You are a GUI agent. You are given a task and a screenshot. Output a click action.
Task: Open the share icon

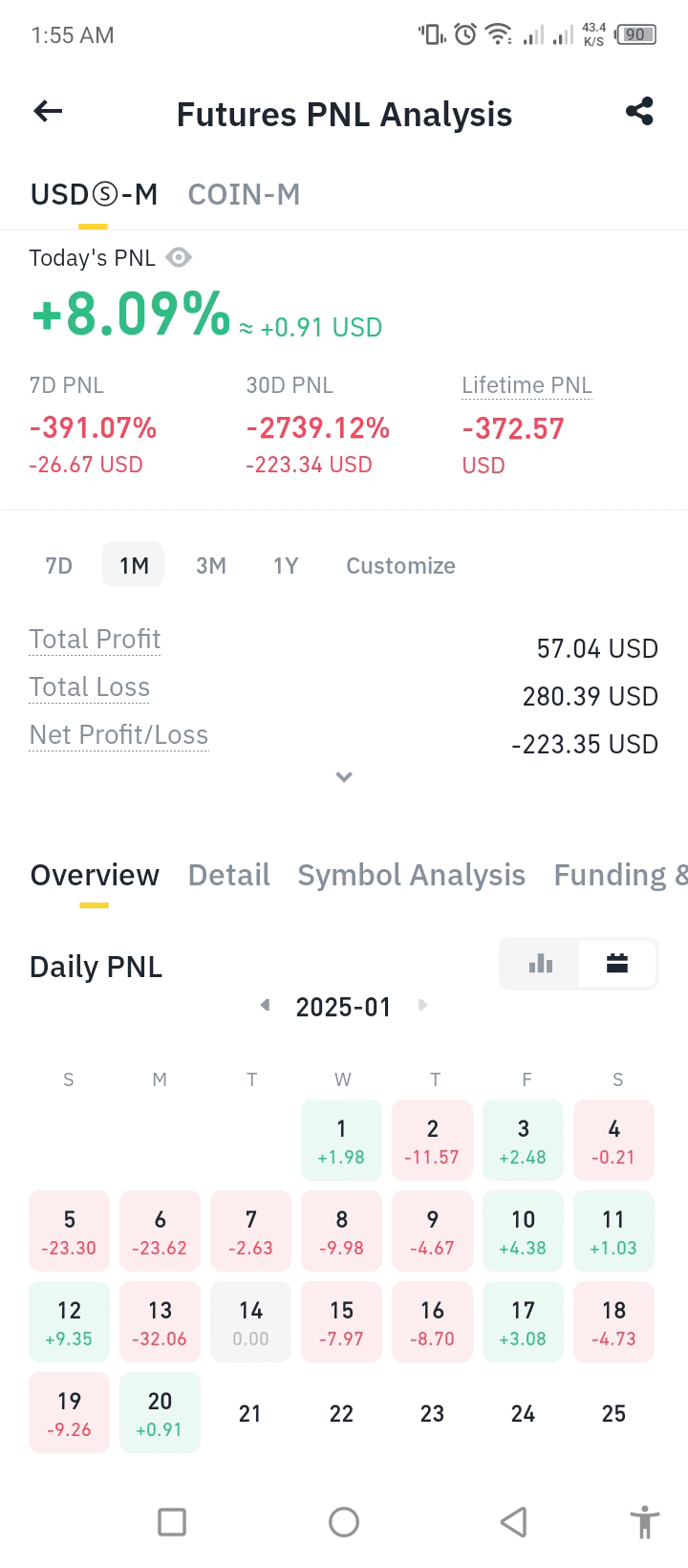(x=639, y=112)
